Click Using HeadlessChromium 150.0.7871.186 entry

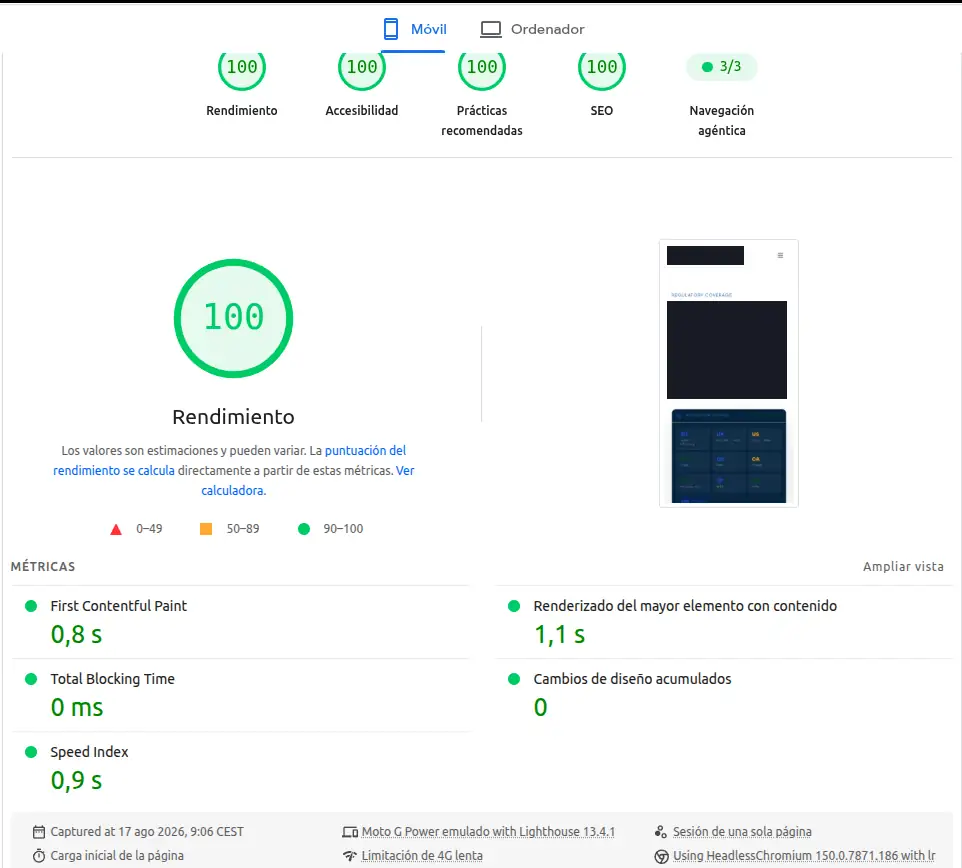pos(804,856)
